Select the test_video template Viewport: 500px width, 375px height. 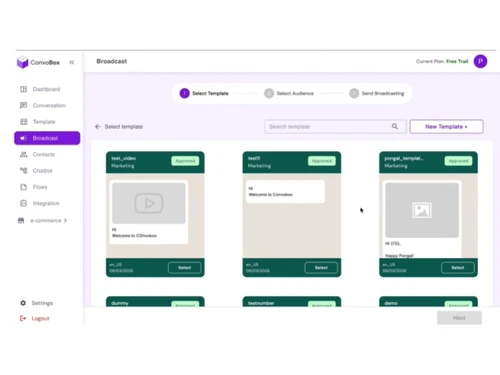(x=185, y=268)
